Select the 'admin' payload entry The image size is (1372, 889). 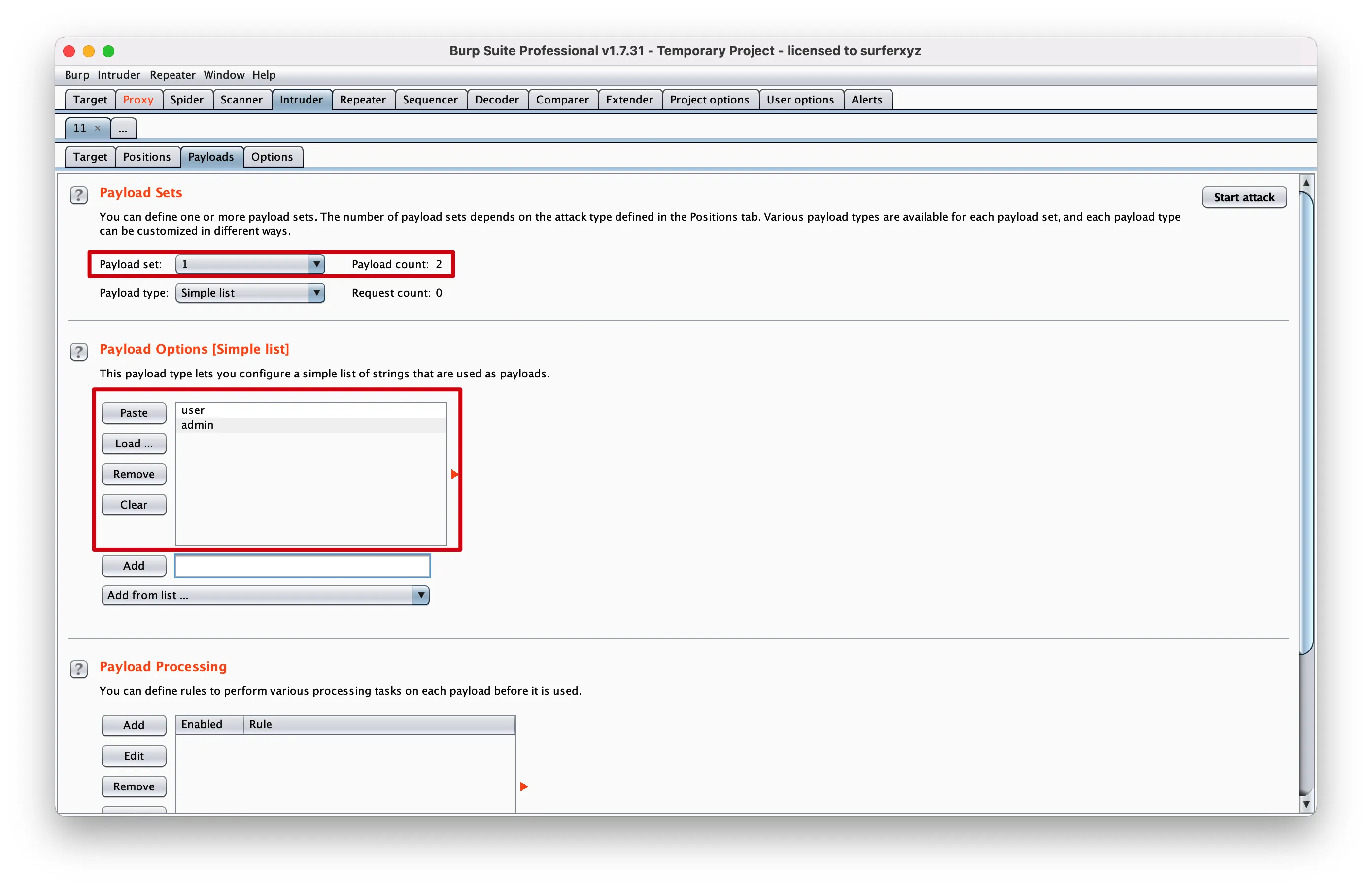coord(311,425)
